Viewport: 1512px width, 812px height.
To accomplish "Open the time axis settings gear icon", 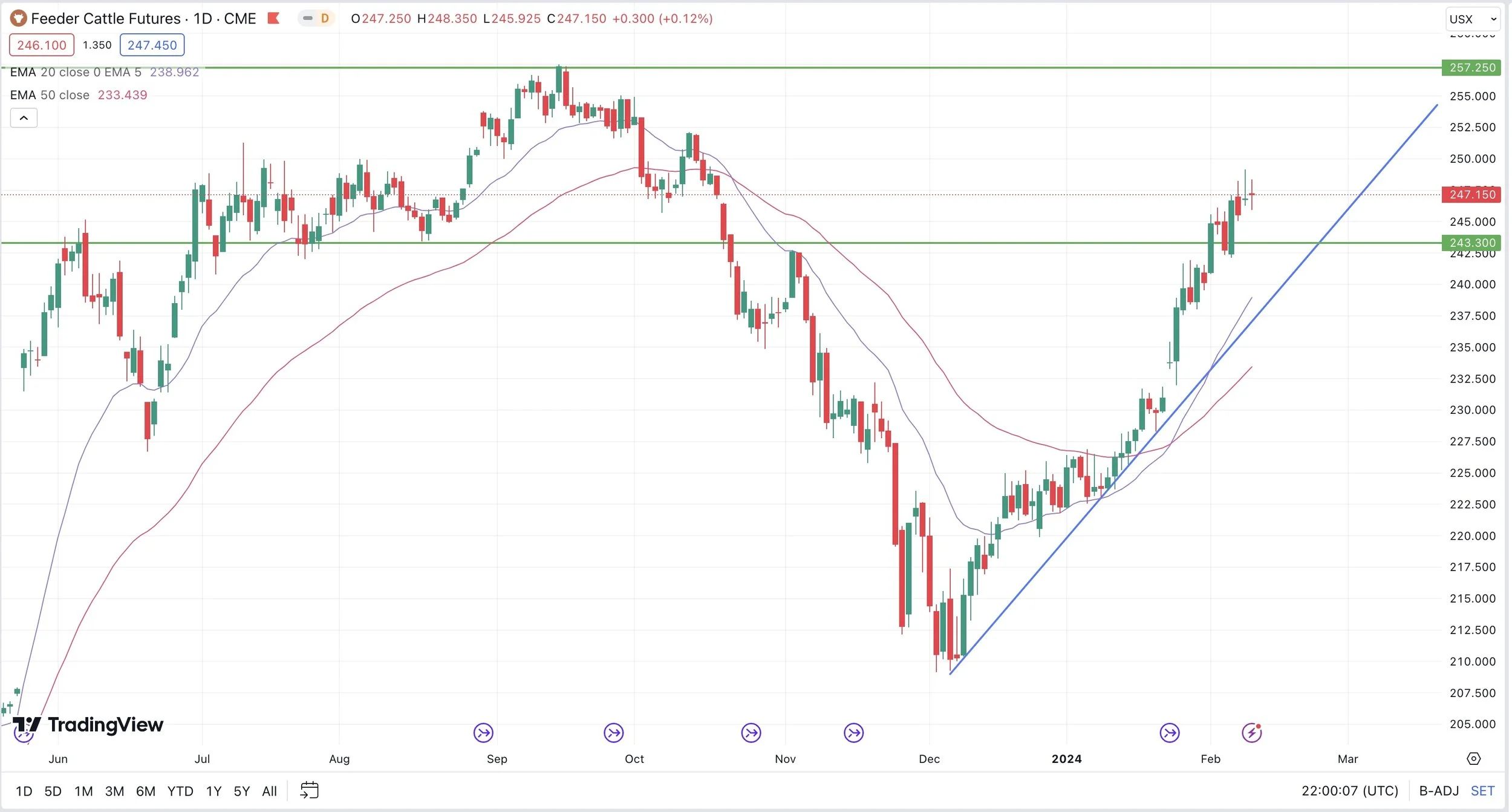I will [1474, 759].
